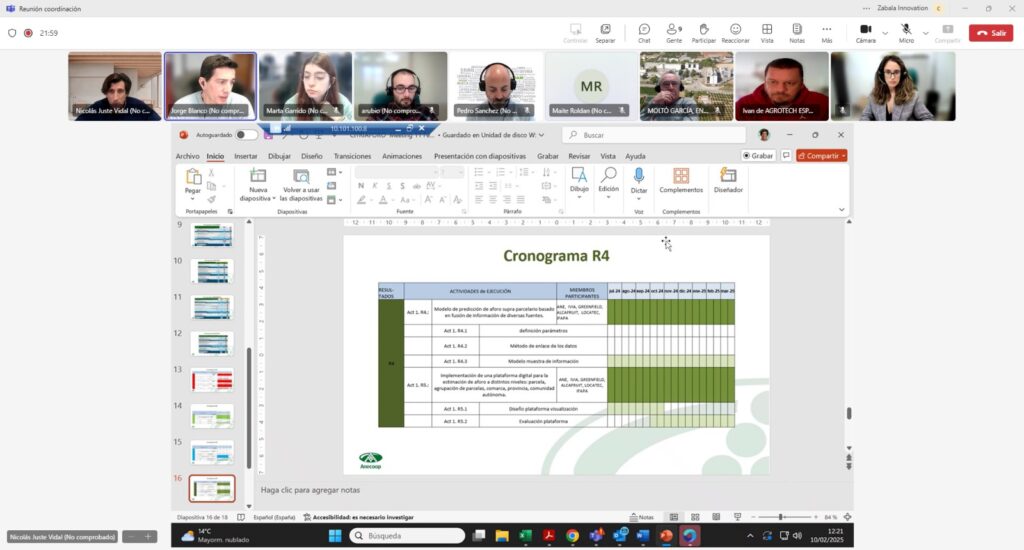Open Presentación con diapositivas tab

click(x=479, y=156)
